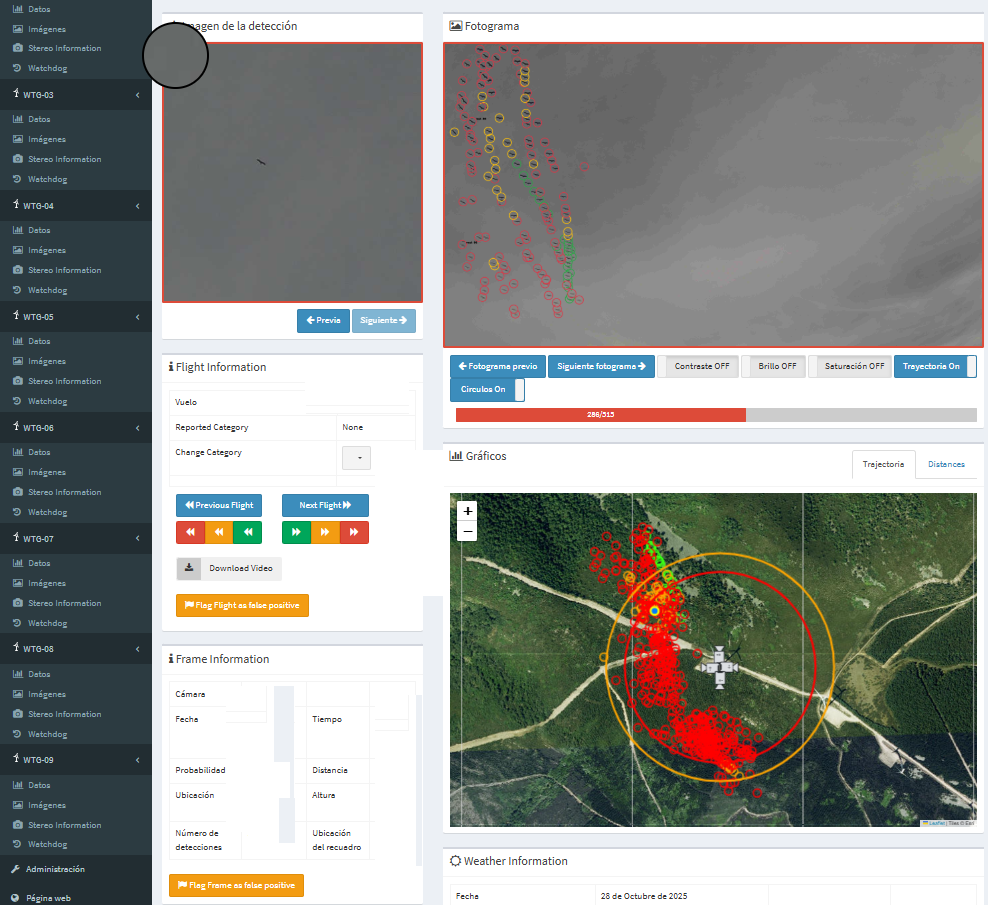Toggle the Brillo OFF switch

tap(775, 367)
